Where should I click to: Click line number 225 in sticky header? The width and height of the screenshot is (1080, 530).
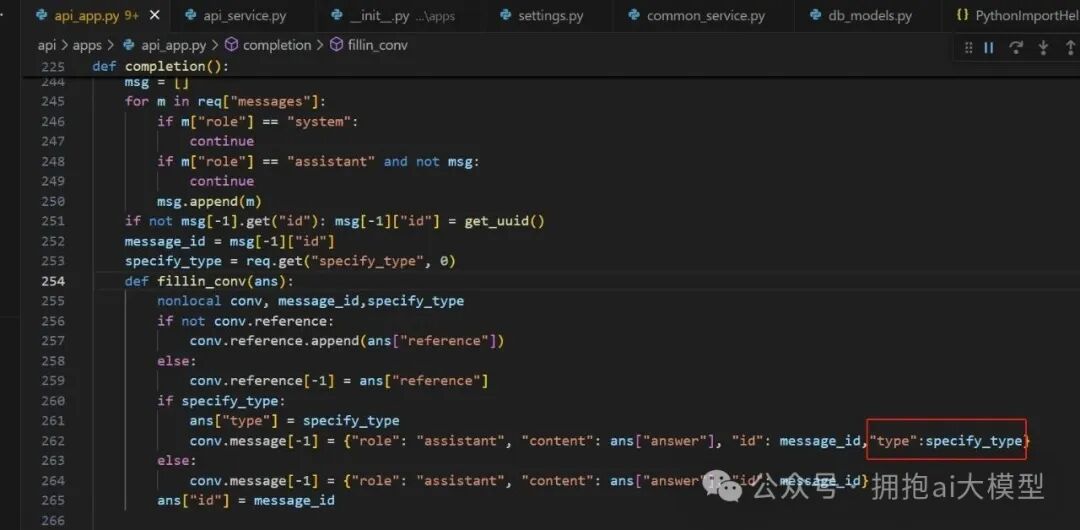(53, 67)
